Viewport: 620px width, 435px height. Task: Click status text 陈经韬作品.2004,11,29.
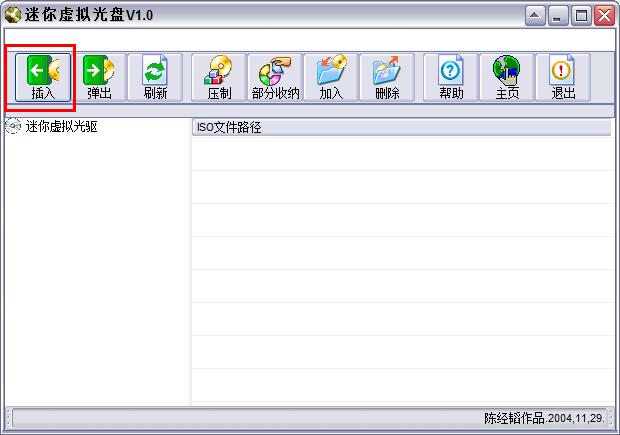(544, 418)
